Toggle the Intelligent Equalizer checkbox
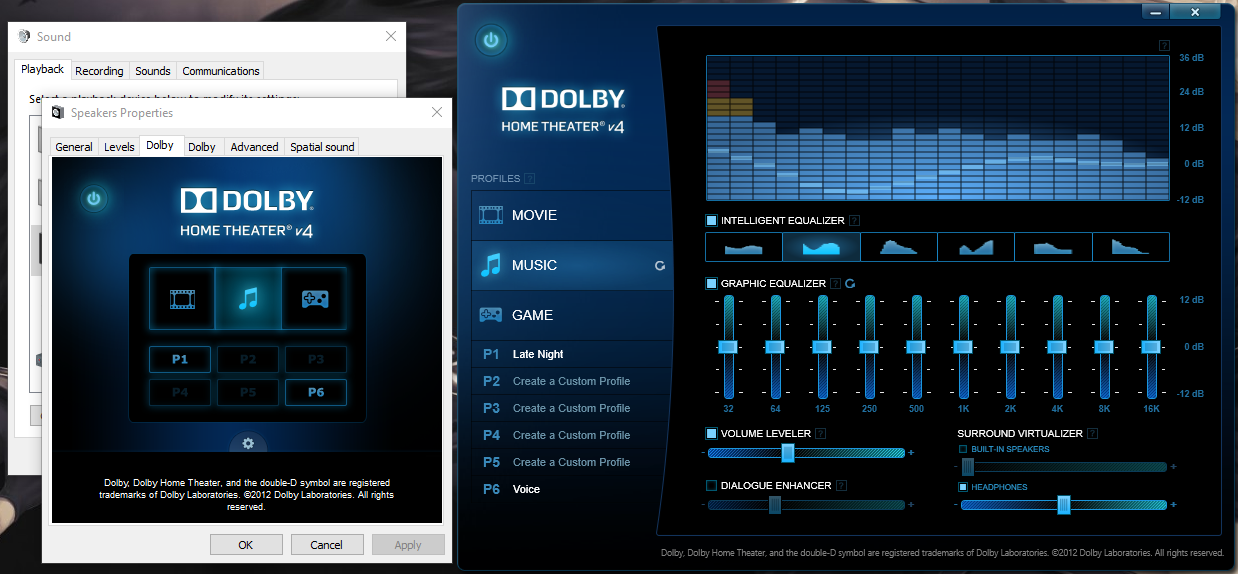Viewport: 1238px width, 574px height. pyautogui.click(x=711, y=220)
